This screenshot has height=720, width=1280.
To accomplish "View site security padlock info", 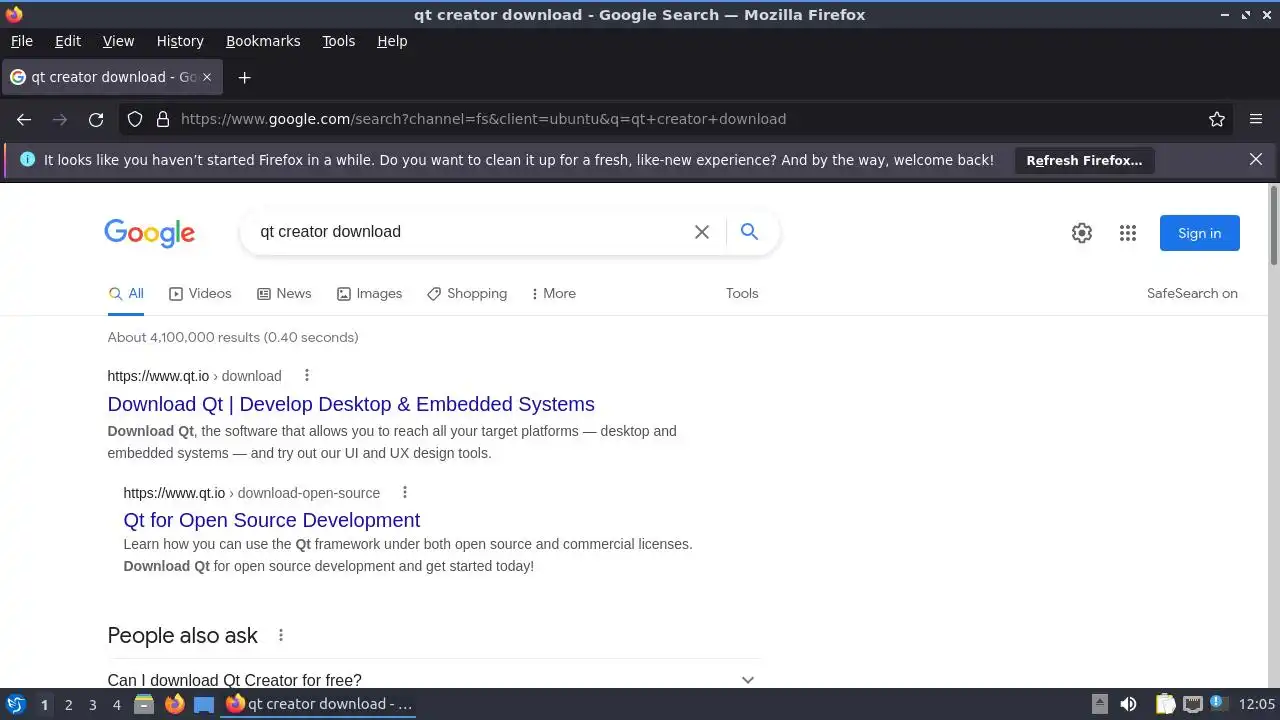I will pyautogui.click(x=163, y=119).
